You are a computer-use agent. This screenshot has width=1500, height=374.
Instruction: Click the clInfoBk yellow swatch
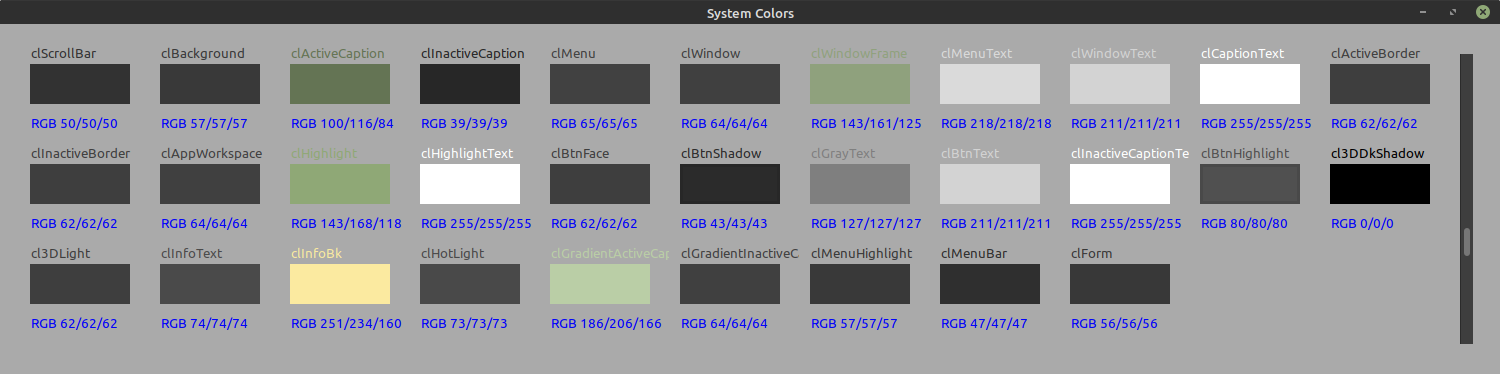(340, 284)
